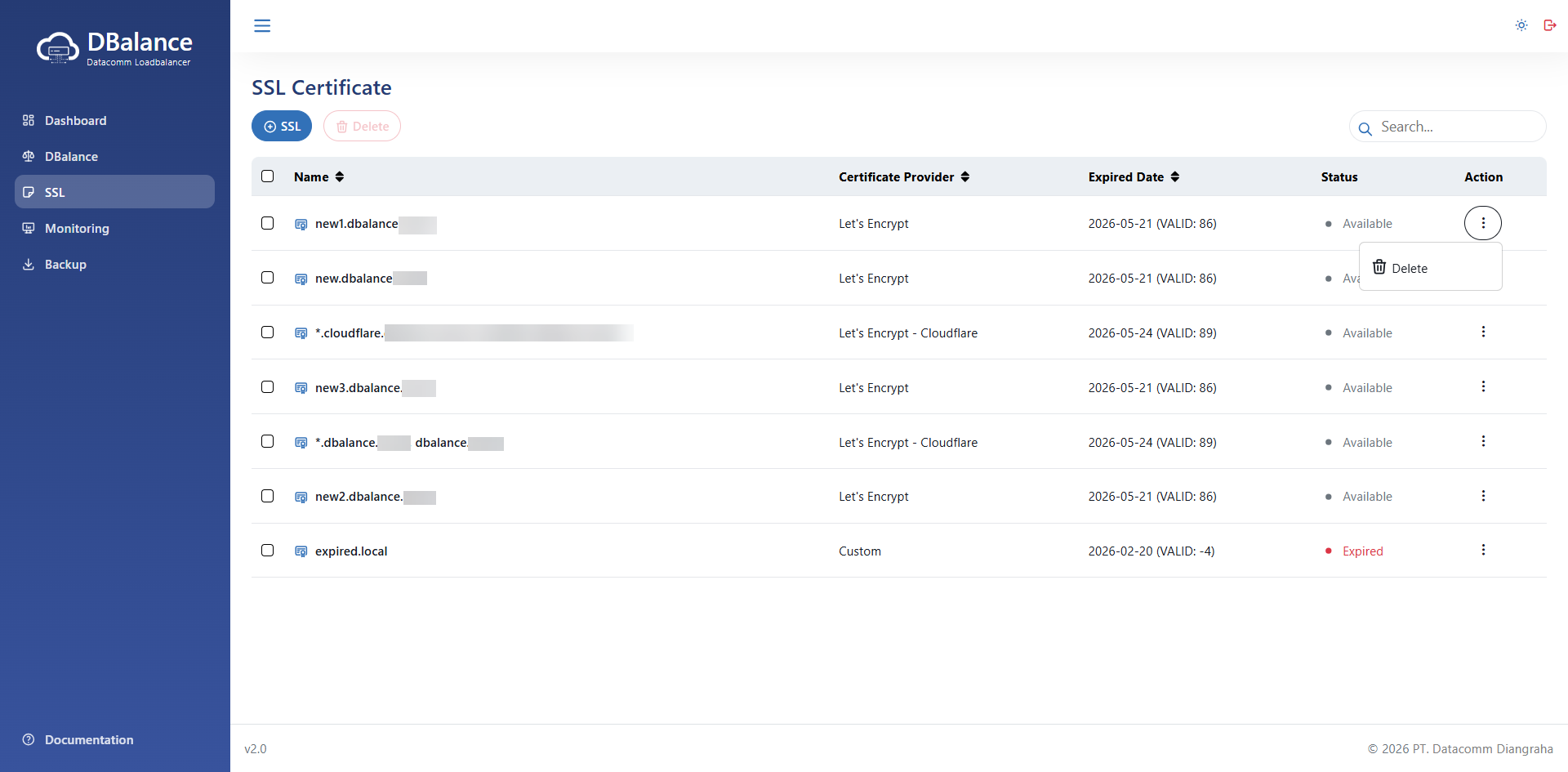Click the DBalance cloud logo

57,48
